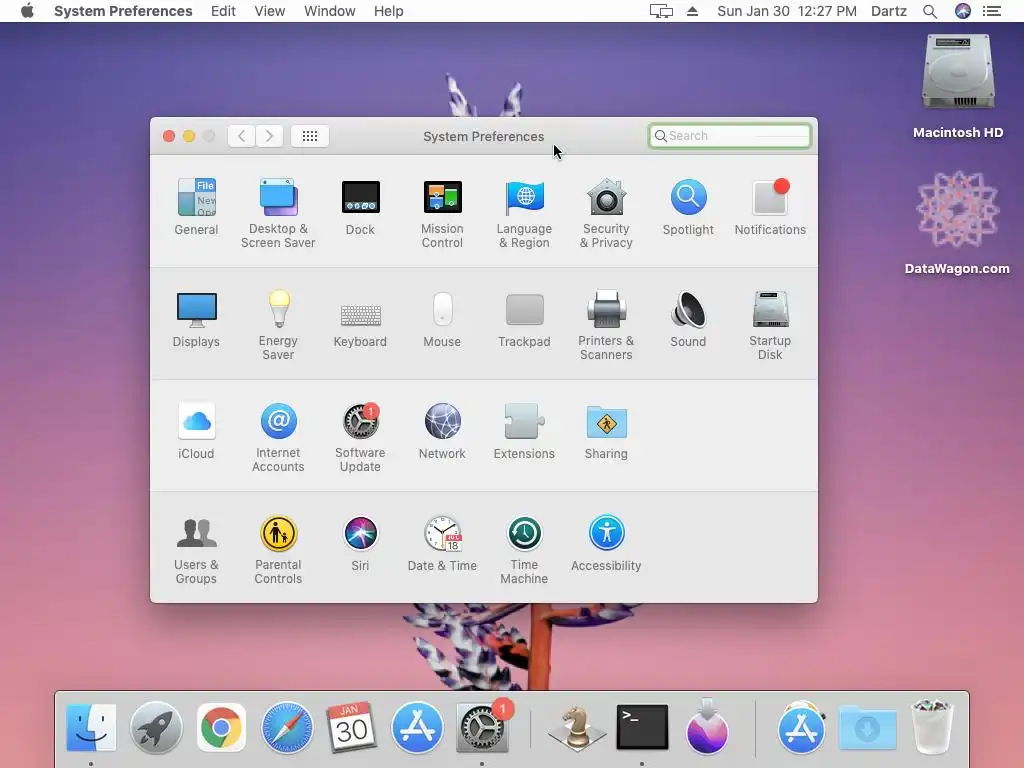1024x768 pixels.
Task: Open Security & Privacy pane
Action: [606, 213]
